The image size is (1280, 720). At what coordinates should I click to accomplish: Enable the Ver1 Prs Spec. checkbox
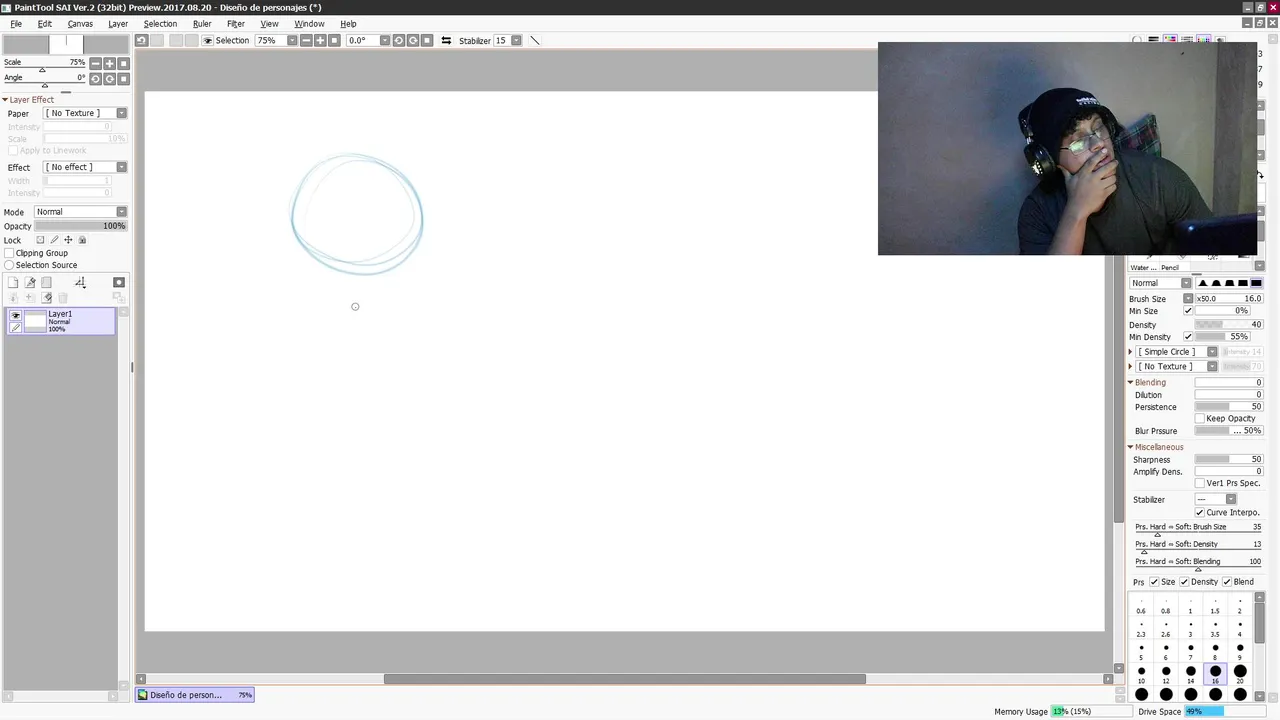tap(1200, 483)
